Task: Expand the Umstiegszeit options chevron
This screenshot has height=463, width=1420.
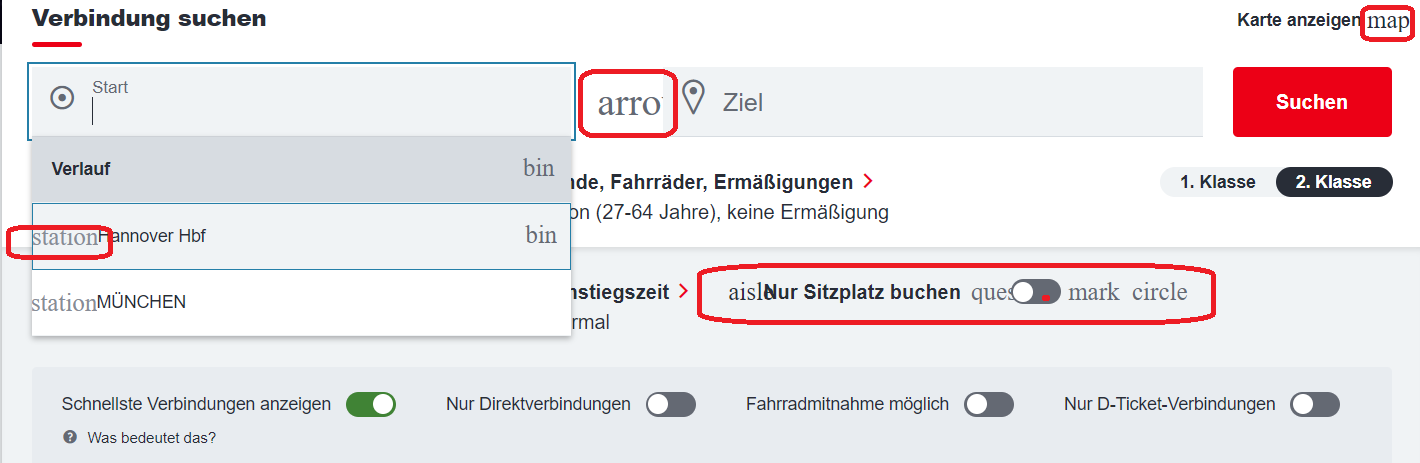Action: (x=683, y=292)
